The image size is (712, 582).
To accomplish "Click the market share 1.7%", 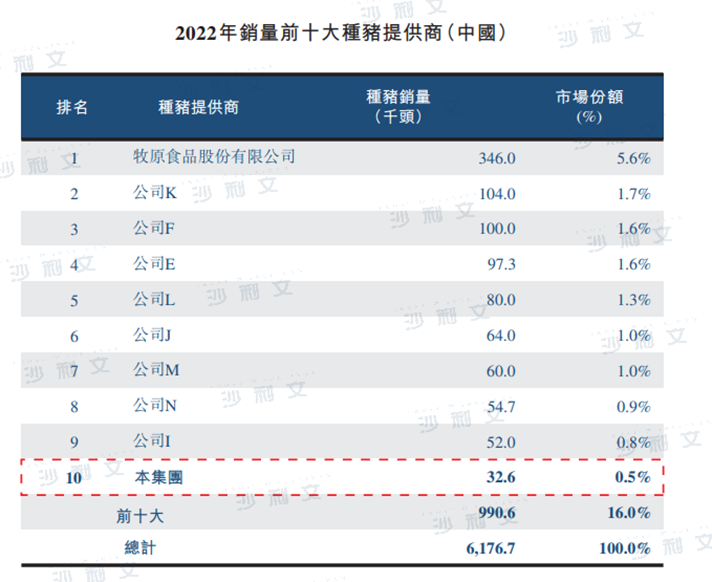I will (x=634, y=194).
